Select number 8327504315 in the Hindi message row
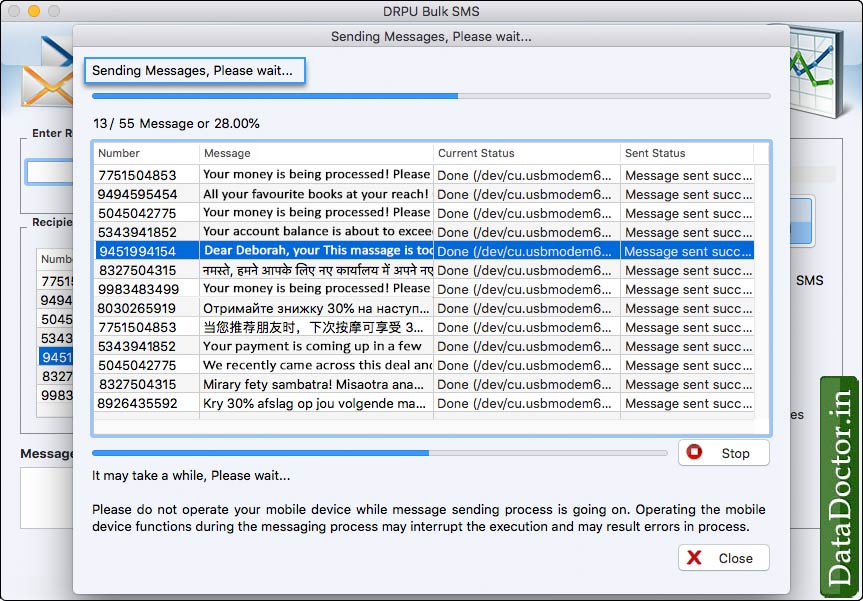This screenshot has height=601, width=863. (x=138, y=270)
